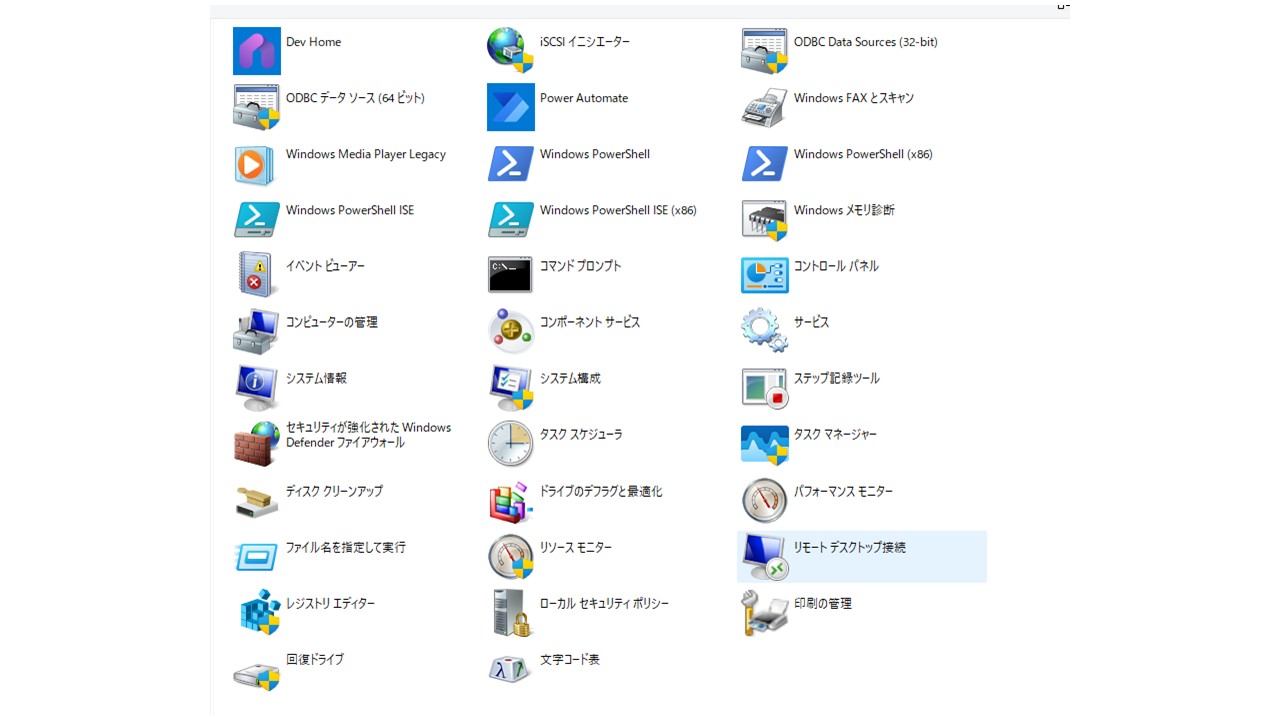
Task: Click the 'タスク スケジューラ' label text
Action: [581, 434]
